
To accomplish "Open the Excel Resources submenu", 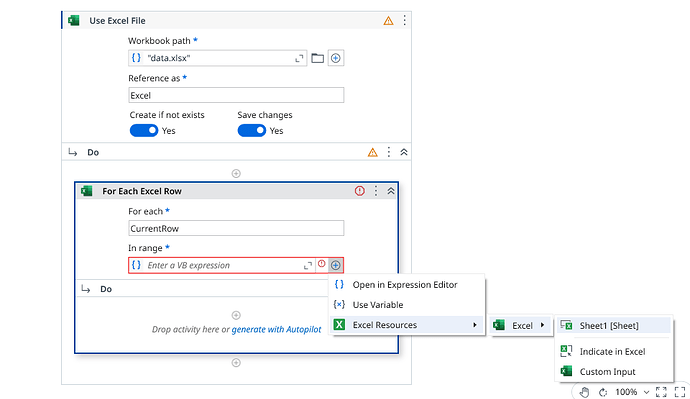I will coord(407,325).
